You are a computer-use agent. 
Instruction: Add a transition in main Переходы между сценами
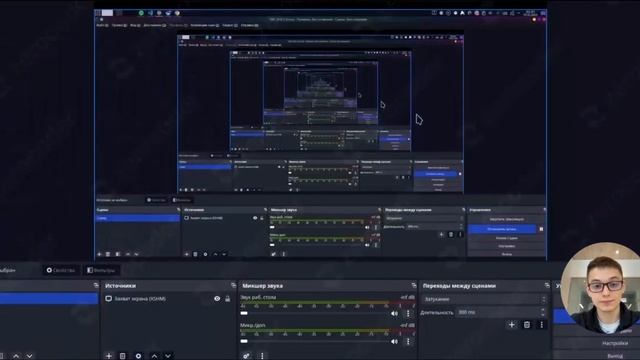click(x=512, y=325)
